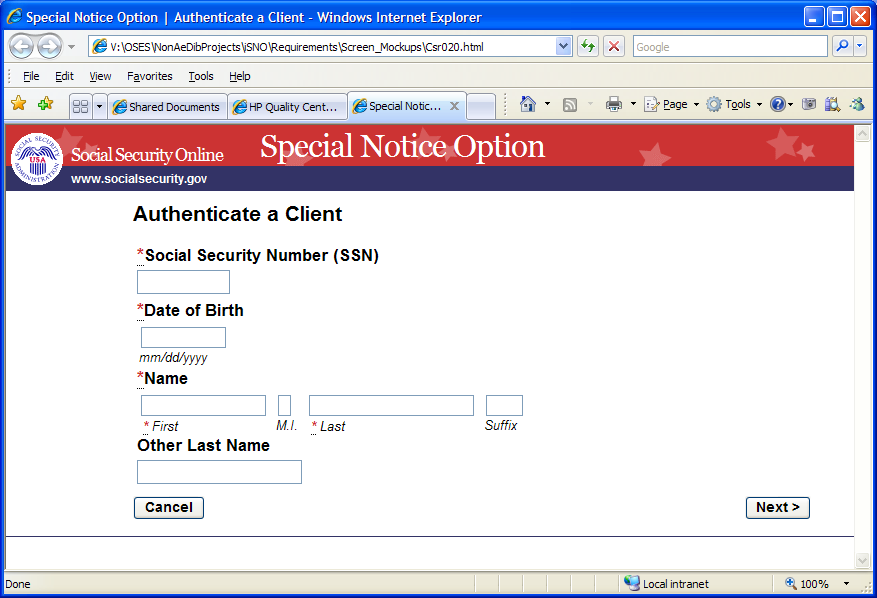Click the Date of Birth input field
Viewport: 877px width, 598px height.
pos(183,337)
